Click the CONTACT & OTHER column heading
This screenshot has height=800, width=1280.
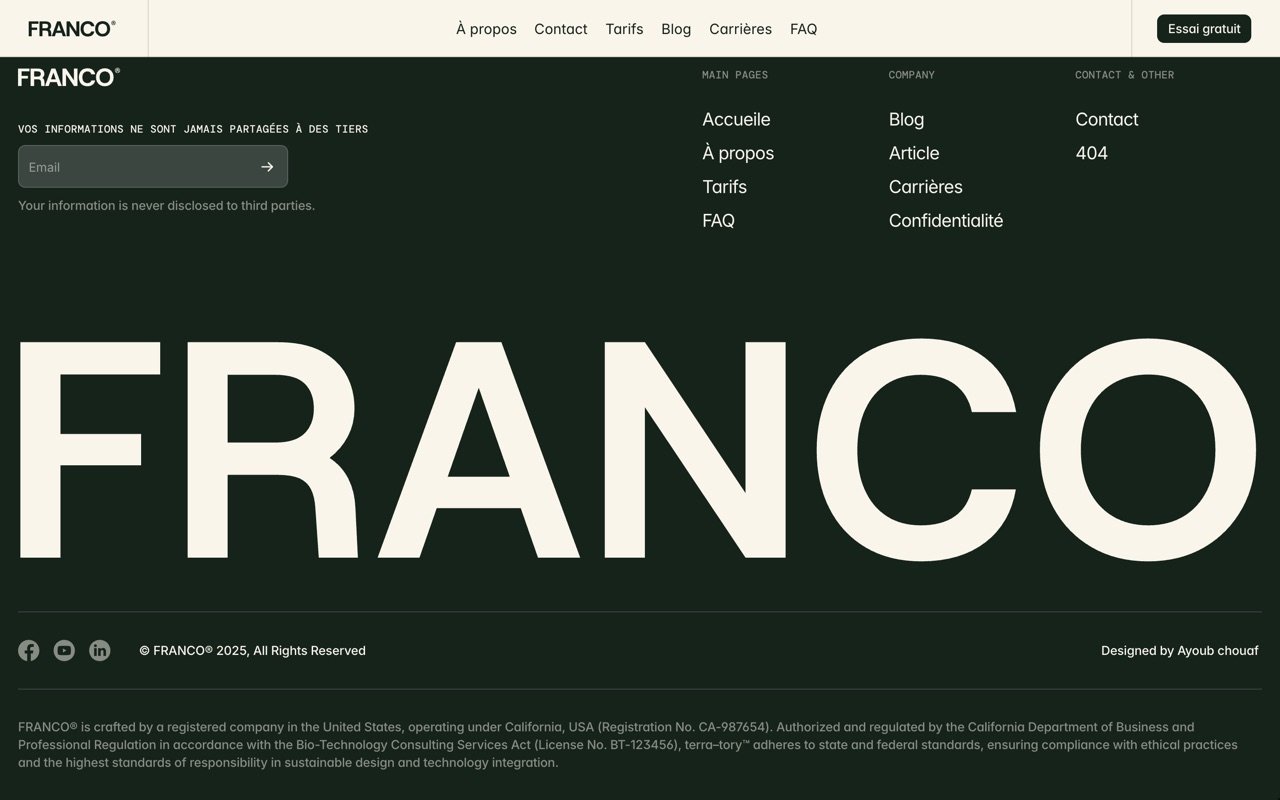(x=1125, y=75)
